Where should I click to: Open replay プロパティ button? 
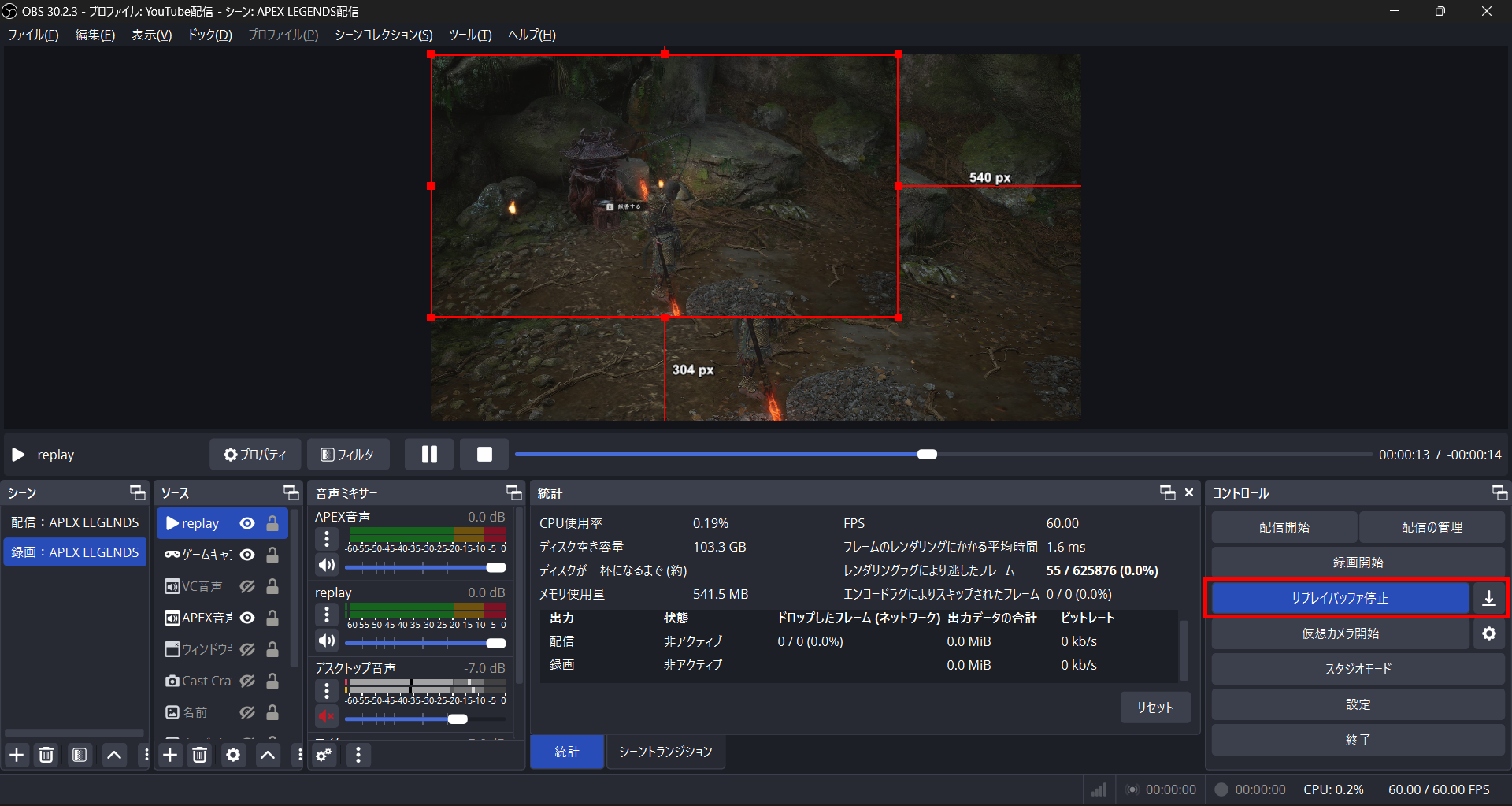click(x=255, y=455)
